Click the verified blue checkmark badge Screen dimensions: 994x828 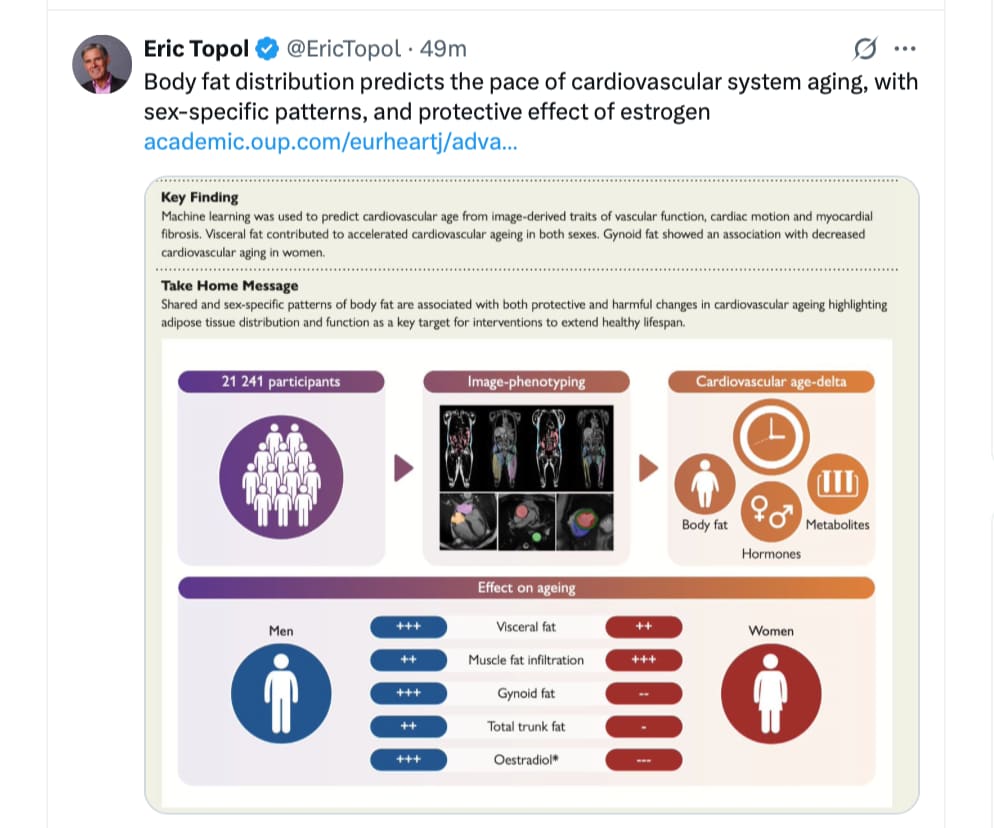[267, 49]
